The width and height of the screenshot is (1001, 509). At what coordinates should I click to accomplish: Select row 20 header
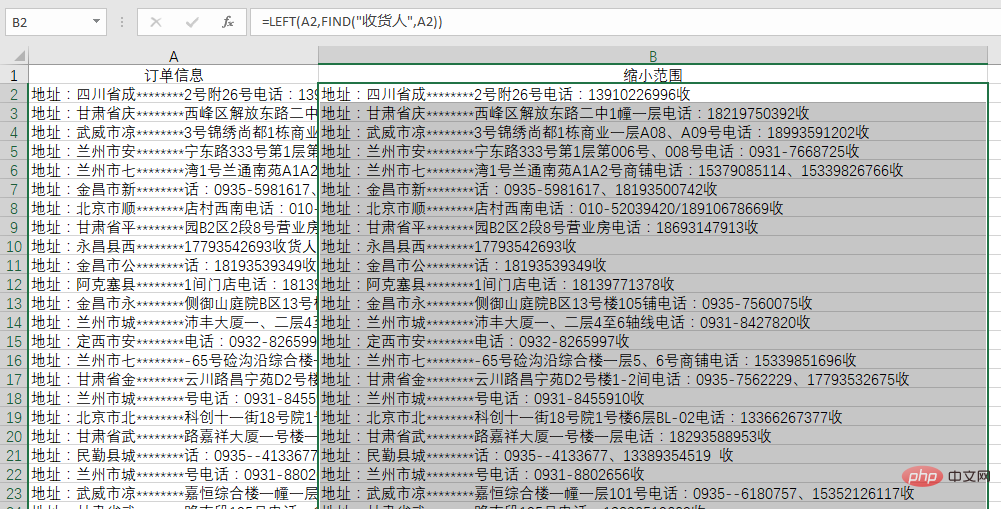coord(14,436)
